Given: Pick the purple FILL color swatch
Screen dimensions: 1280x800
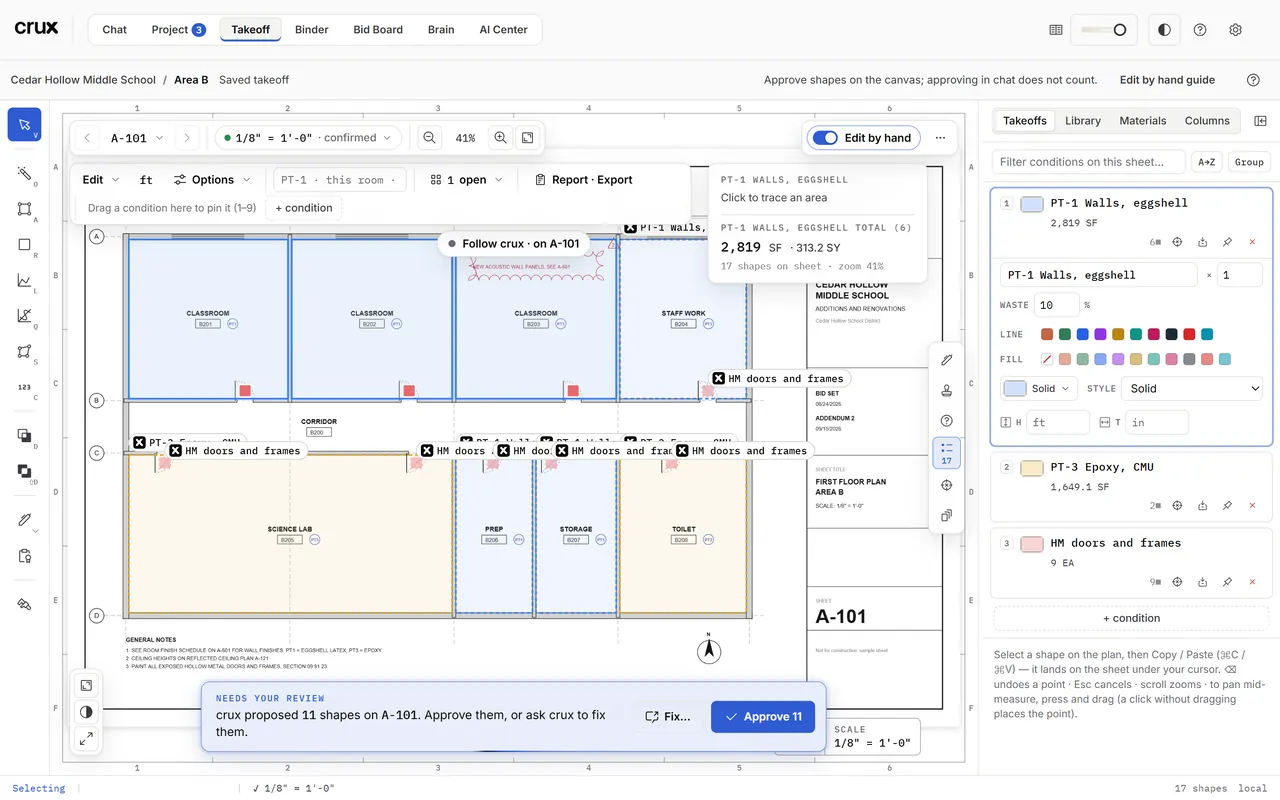Looking at the screenshot, I should click(x=1119, y=359).
